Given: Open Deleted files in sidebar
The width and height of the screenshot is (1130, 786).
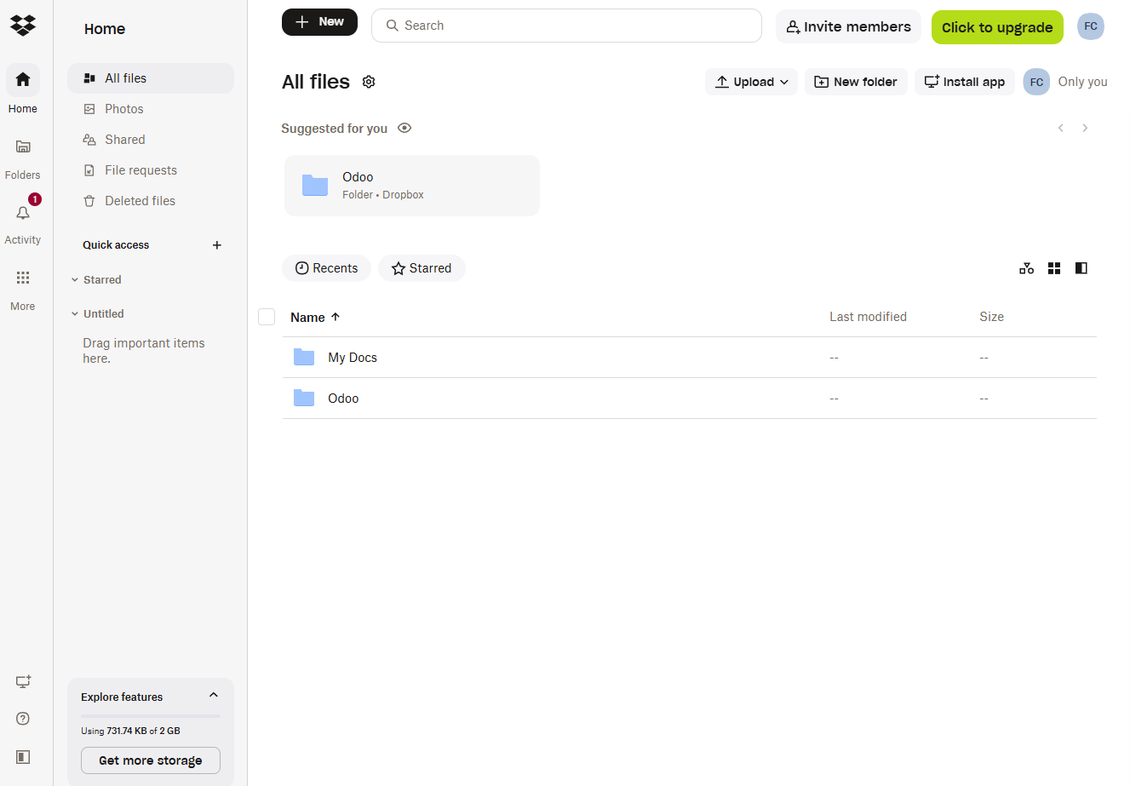Looking at the screenshot, I should pyautogui.click(x=151, y=201).
